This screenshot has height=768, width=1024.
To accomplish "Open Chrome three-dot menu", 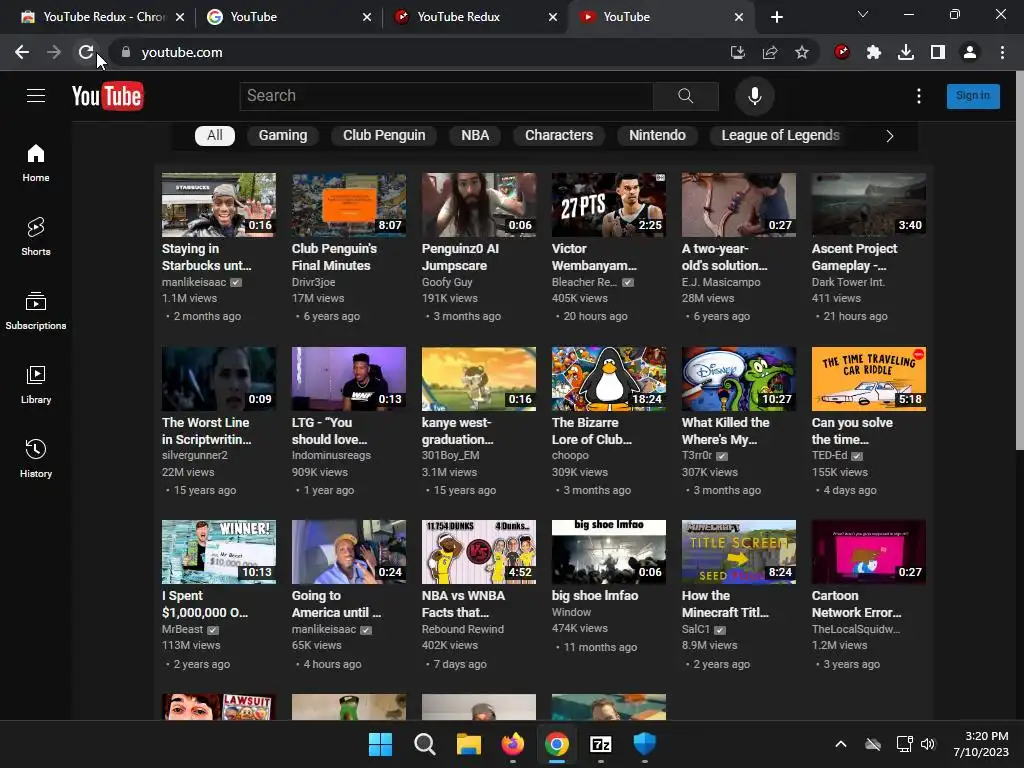I will tap(1002, 52).
